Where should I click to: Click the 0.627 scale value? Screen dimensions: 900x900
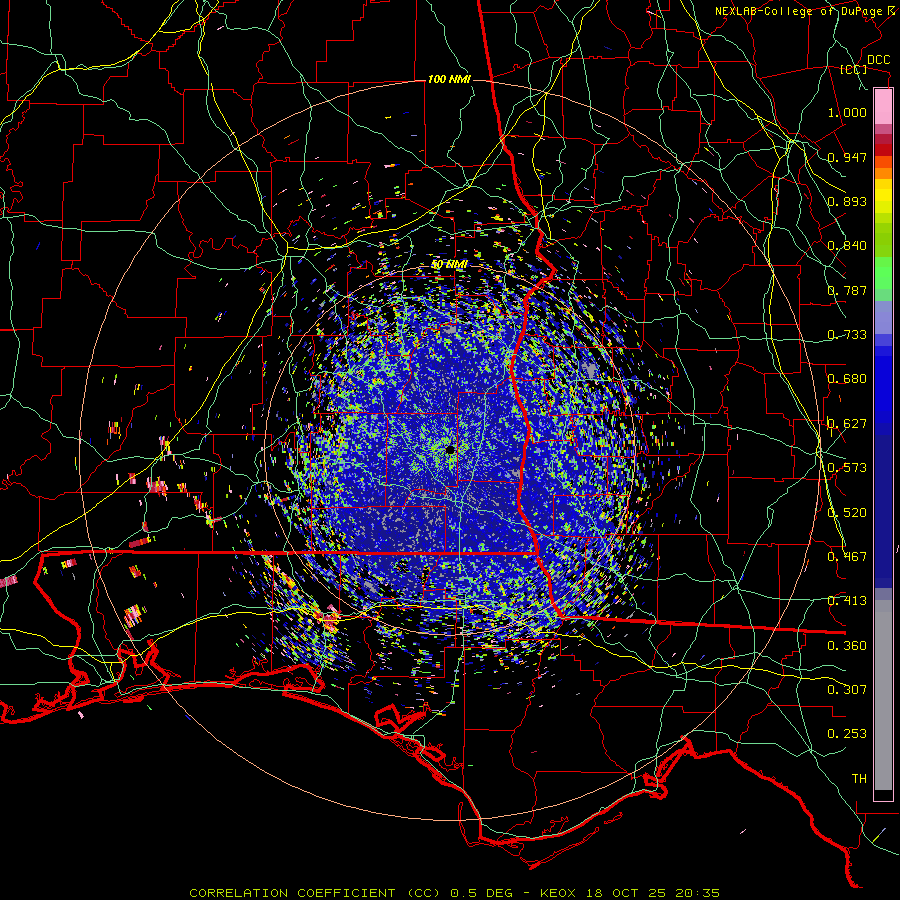coord(847,424)
